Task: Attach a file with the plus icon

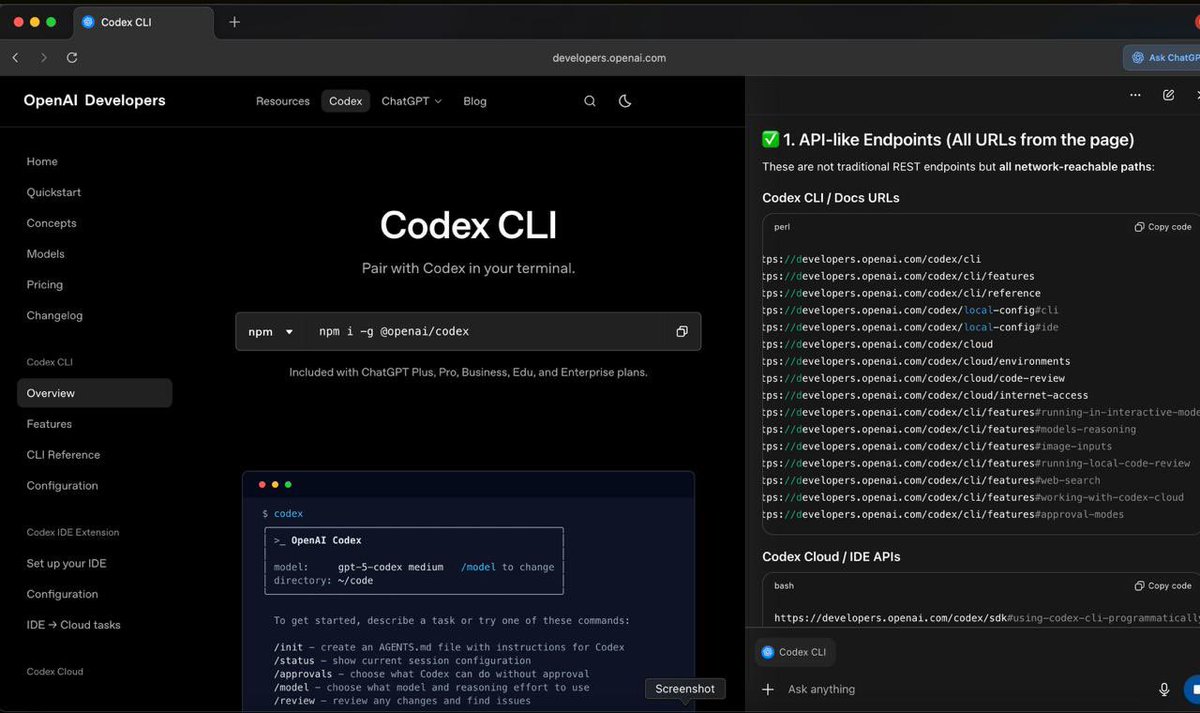Action: point(768,689)
